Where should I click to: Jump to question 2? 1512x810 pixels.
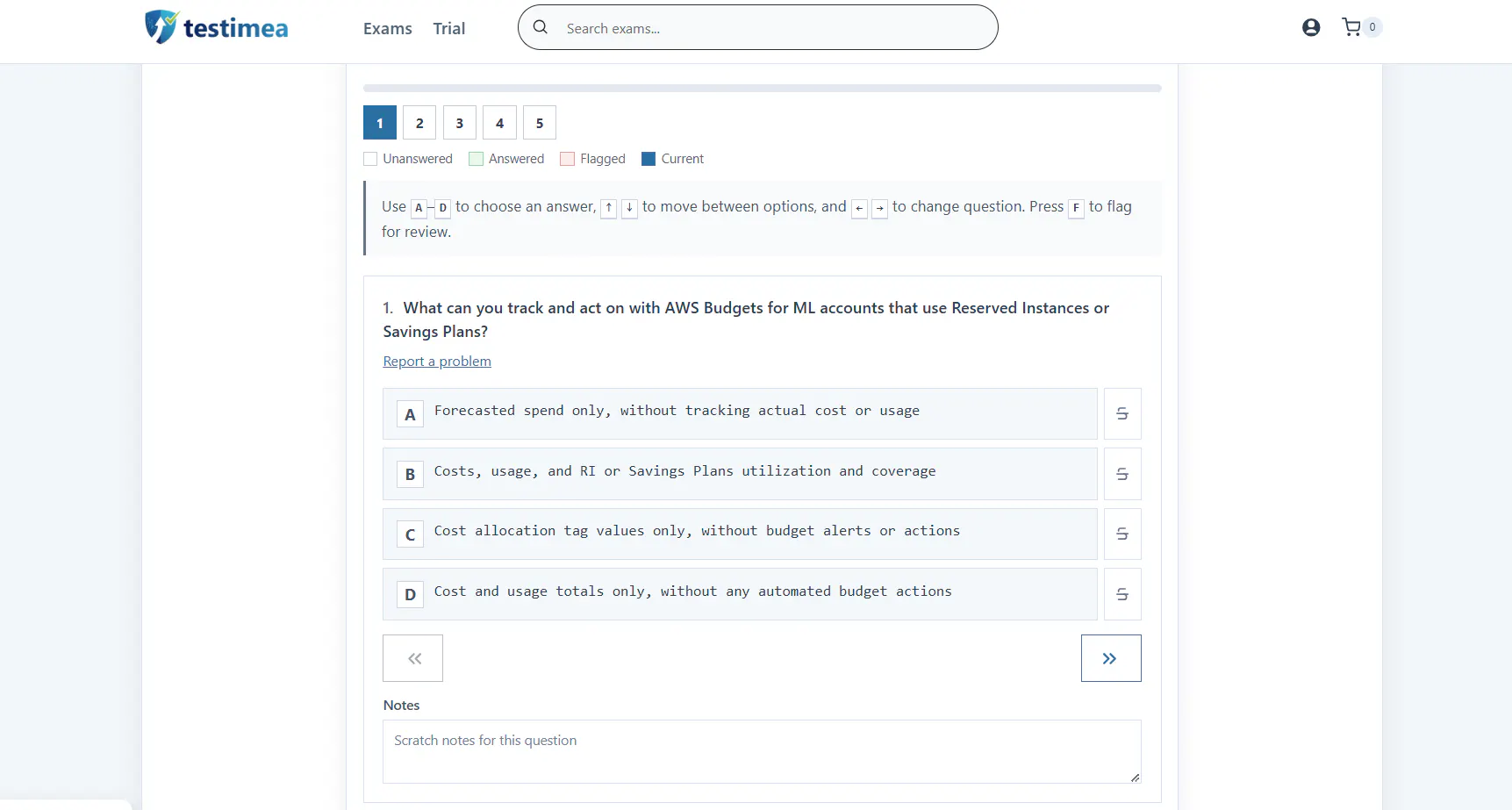pyautogui.click(x=419, y=123)
